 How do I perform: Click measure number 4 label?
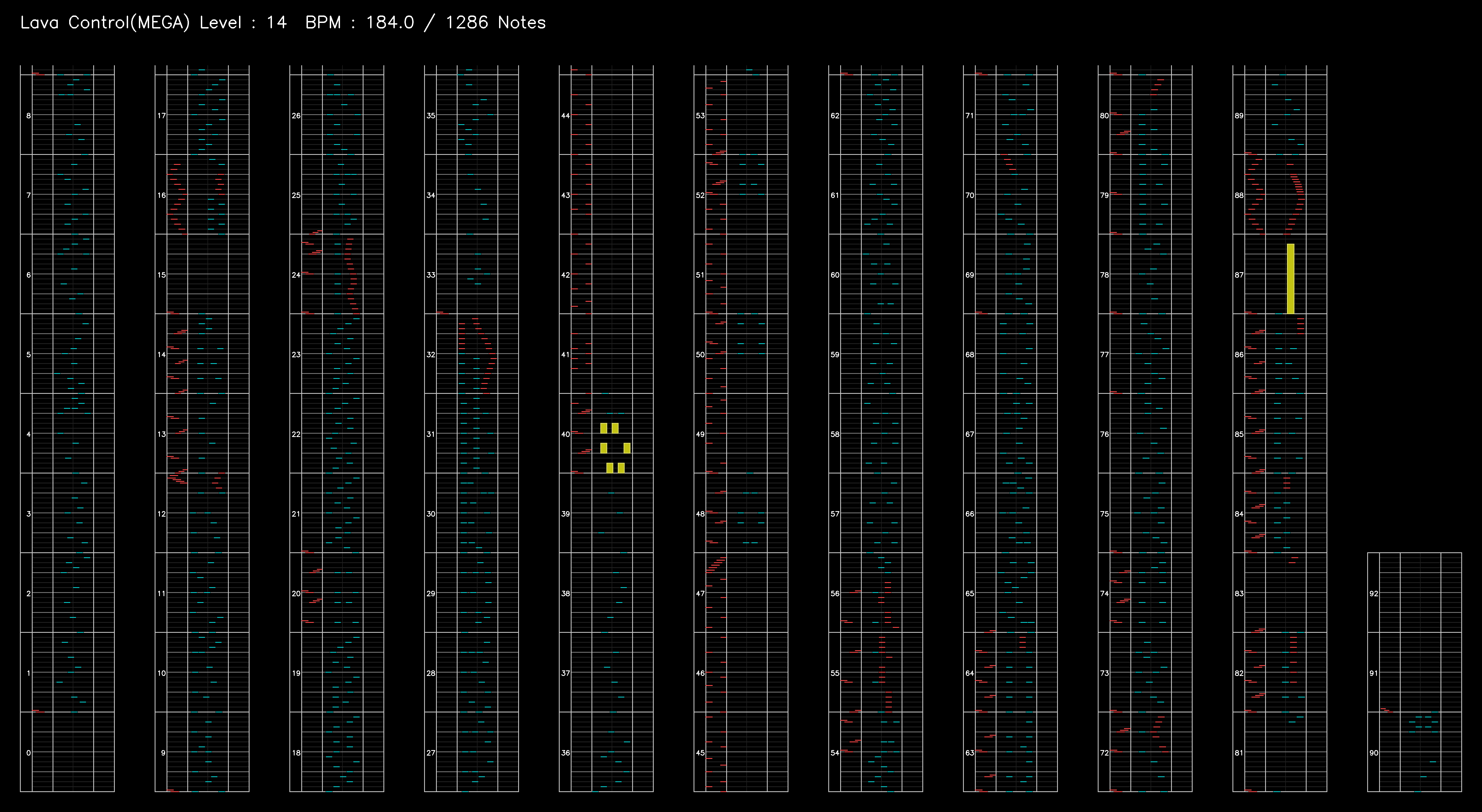click(x=28, y=434)
